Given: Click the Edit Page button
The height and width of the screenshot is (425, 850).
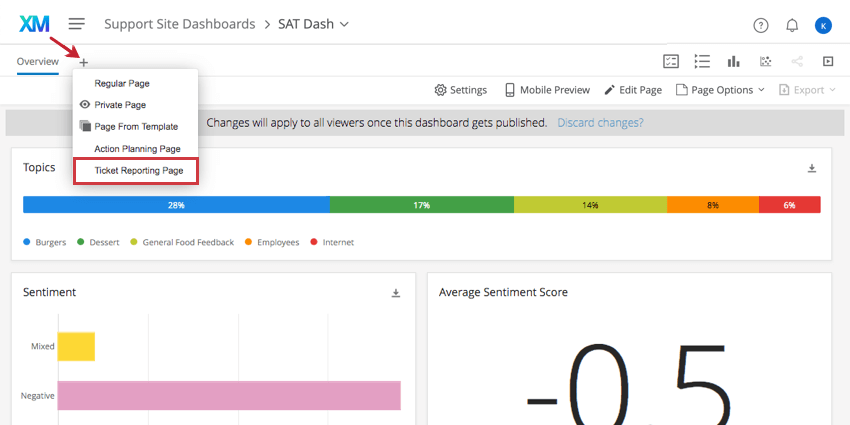Looking at the screenshot, I should (633, 90).
